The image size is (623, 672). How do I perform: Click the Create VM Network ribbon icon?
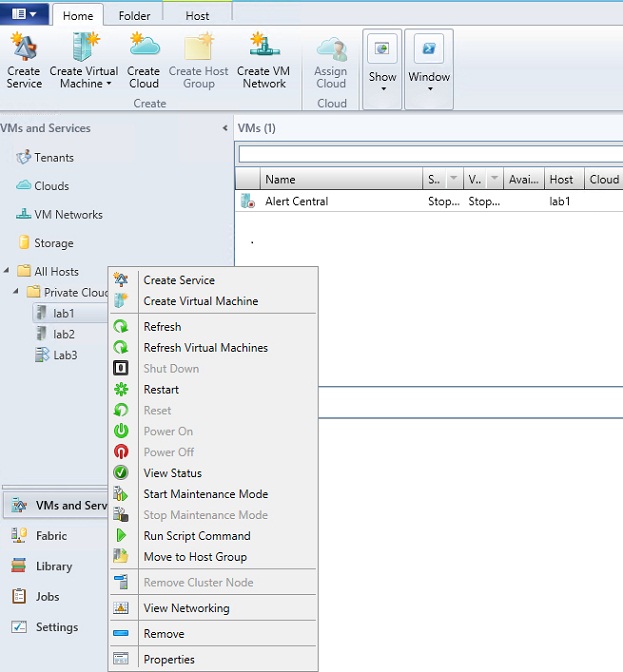click(264, 44)
